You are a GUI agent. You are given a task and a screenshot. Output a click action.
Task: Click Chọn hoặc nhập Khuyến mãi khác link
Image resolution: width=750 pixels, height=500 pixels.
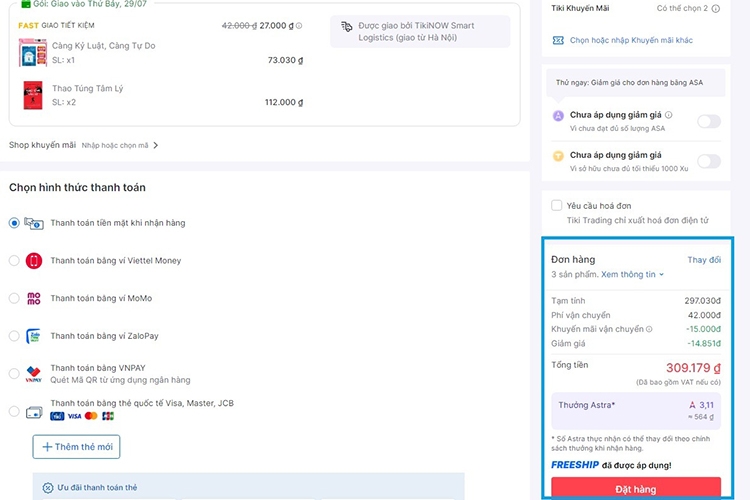pos(631,40)
